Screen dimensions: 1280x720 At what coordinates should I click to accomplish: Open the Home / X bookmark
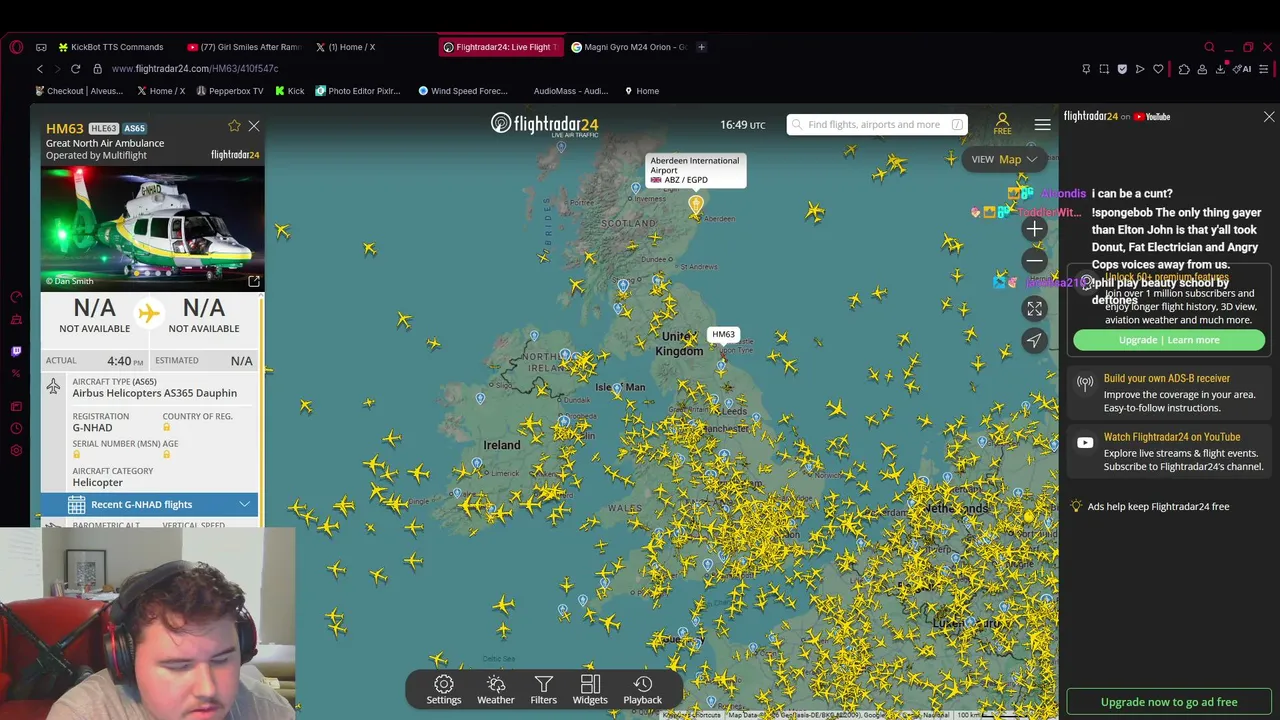click(161, 91)
